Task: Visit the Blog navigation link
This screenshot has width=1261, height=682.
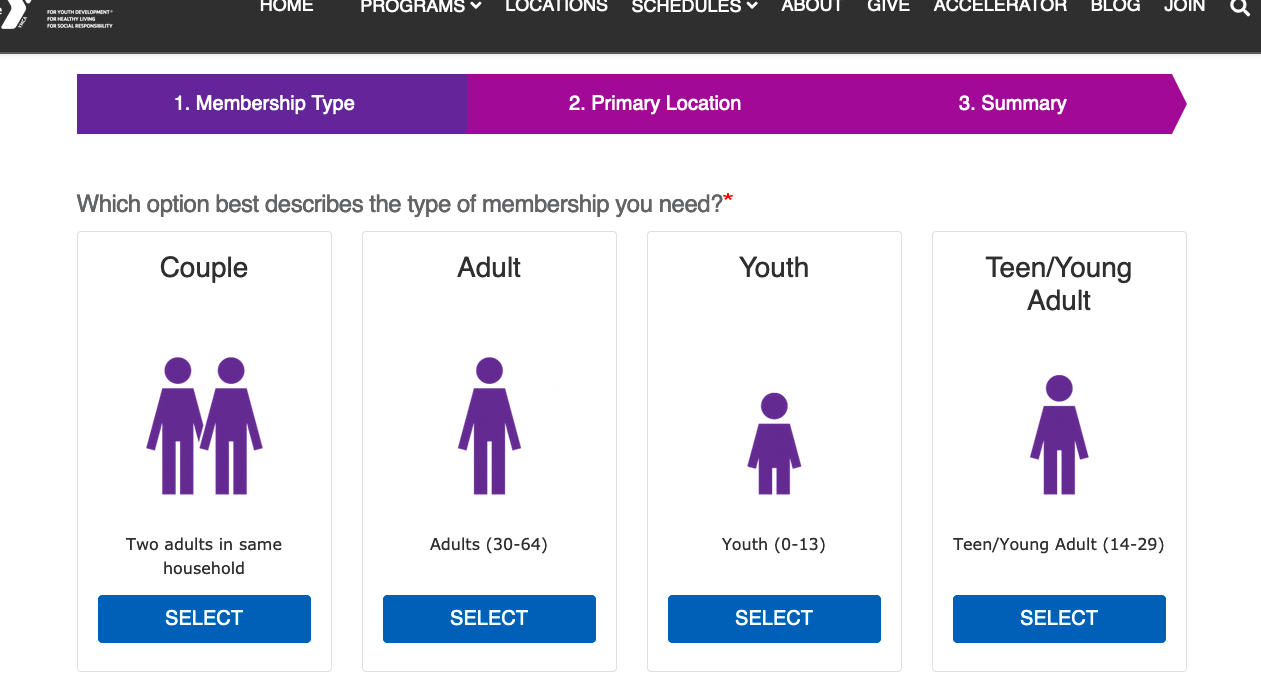Action: tap(1115, 6)
